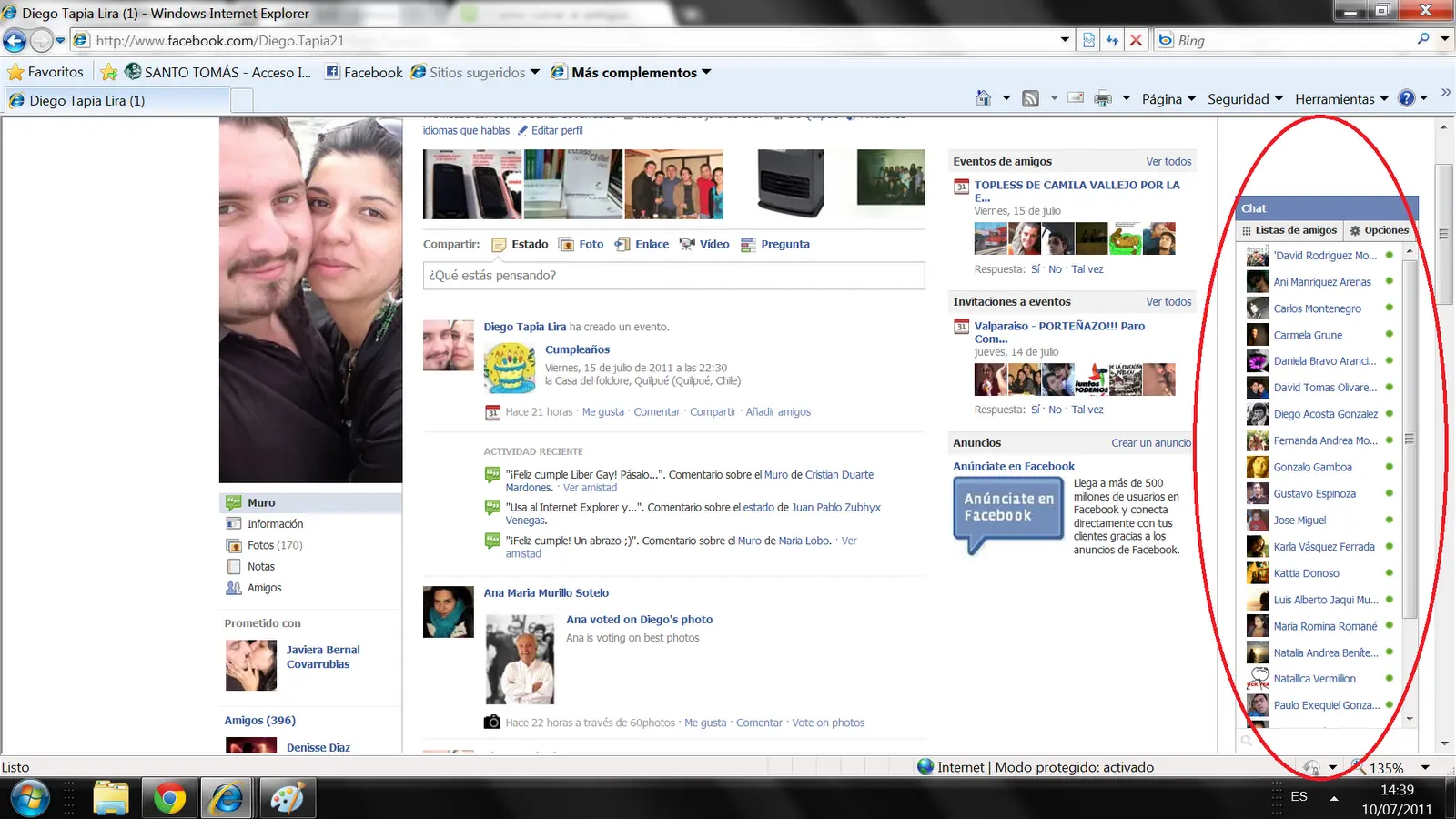Click the RSS feeds icon
This screenshot has width=1456, height=819.
tap(1030, 98)
